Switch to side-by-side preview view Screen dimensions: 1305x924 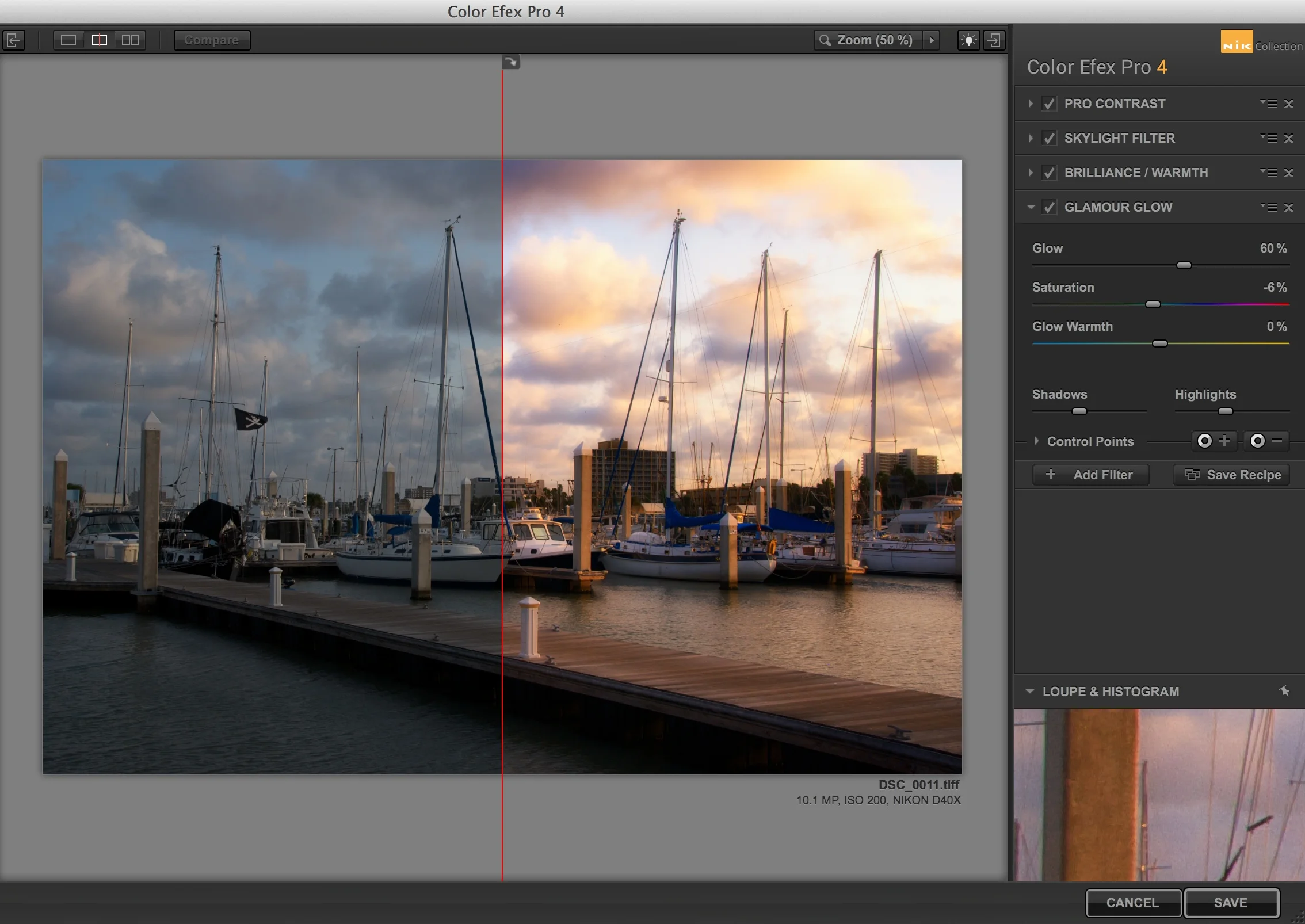pos(131,40)
